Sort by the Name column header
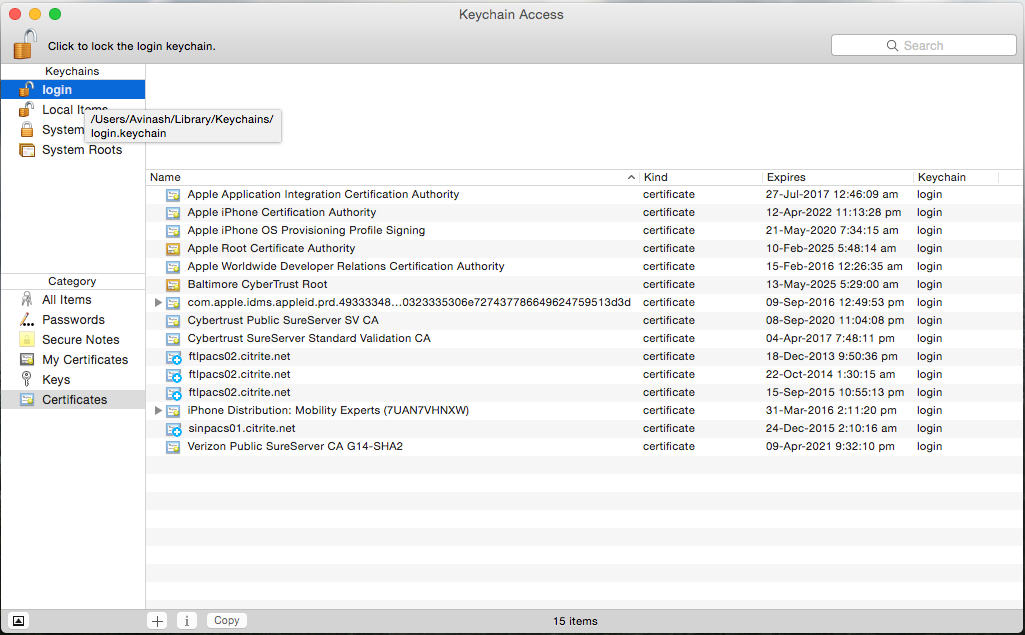Screen dimensions: 1025x635 [390, 177]
